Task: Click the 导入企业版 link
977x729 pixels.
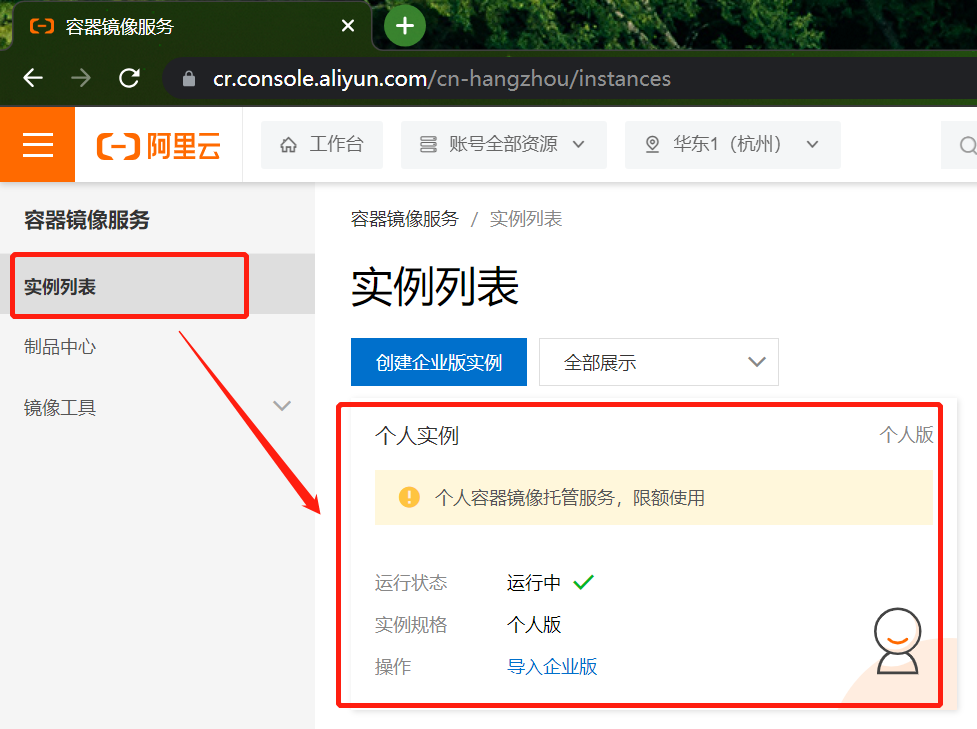Action: 552,667
